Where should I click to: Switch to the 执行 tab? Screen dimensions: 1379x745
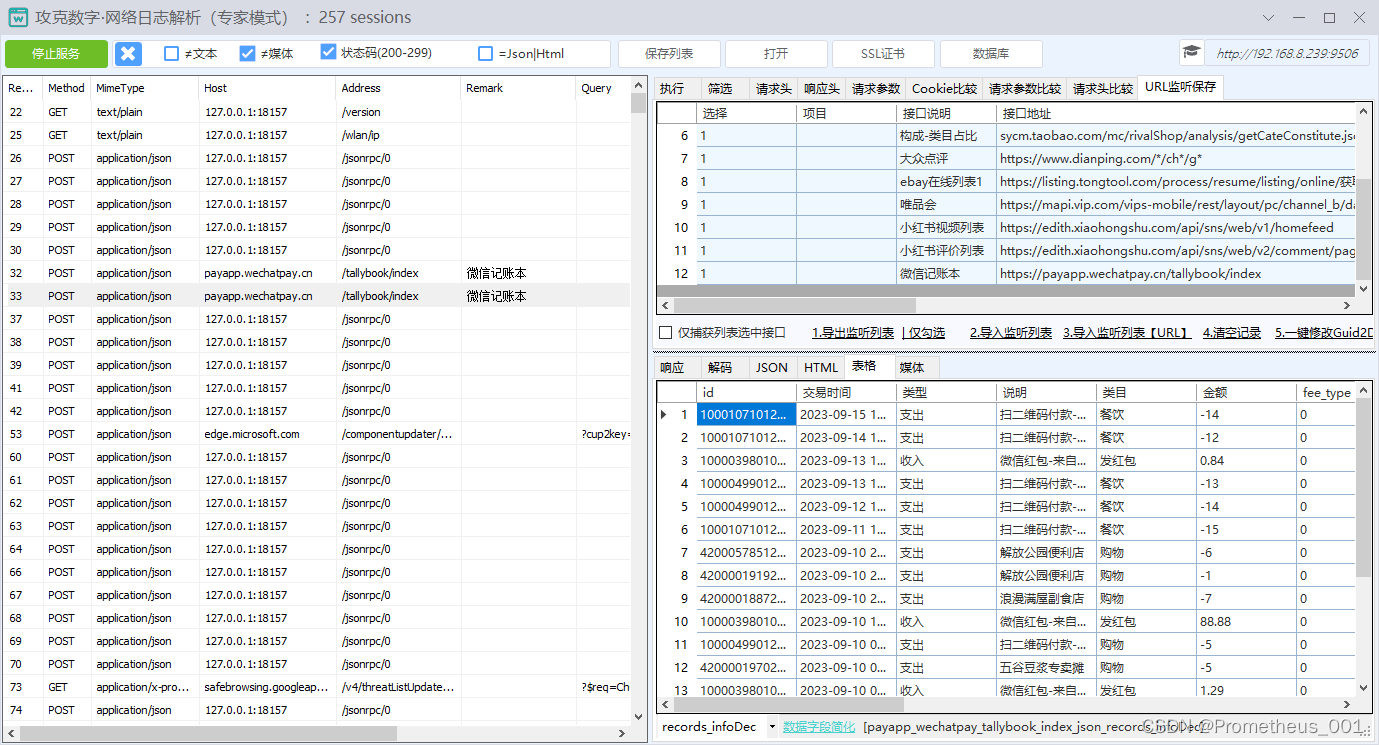tap(672, 89)
